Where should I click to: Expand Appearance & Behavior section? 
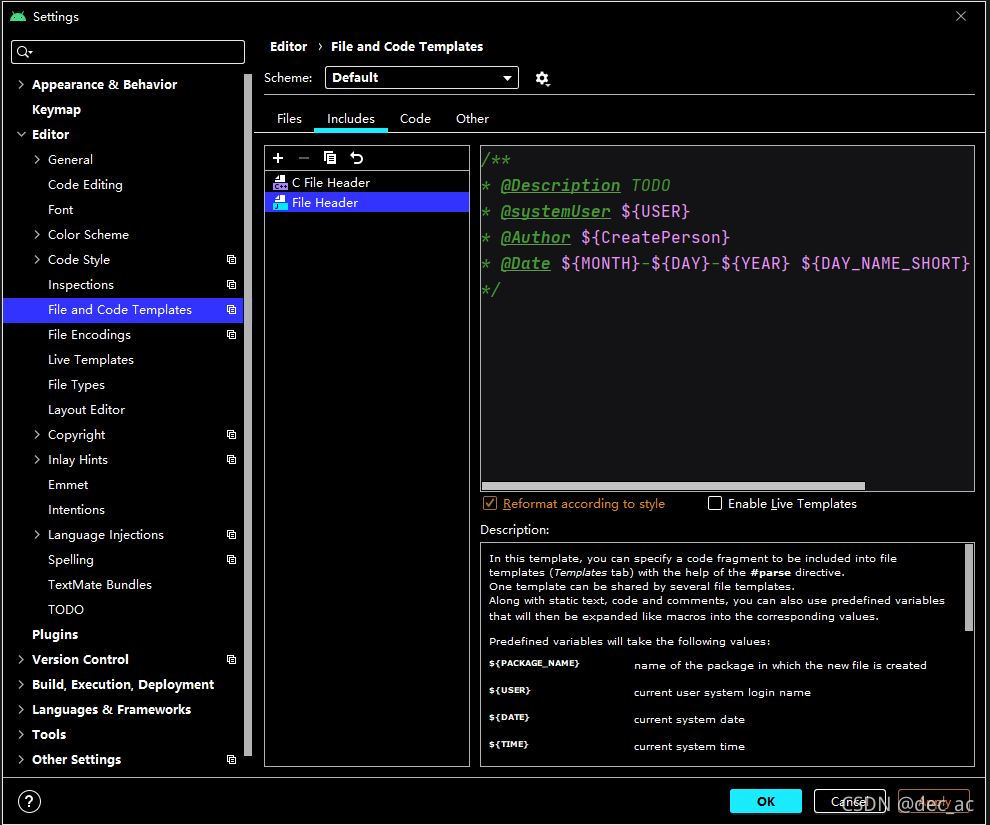[x=21, y=84]
